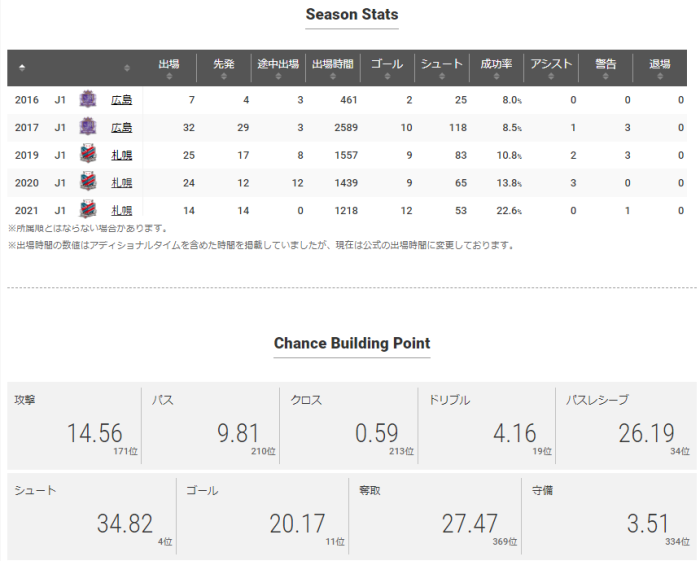Sort by 出場時間 column header
The height and width of the screenshot is (561, 700).
(x=332, y=68)
